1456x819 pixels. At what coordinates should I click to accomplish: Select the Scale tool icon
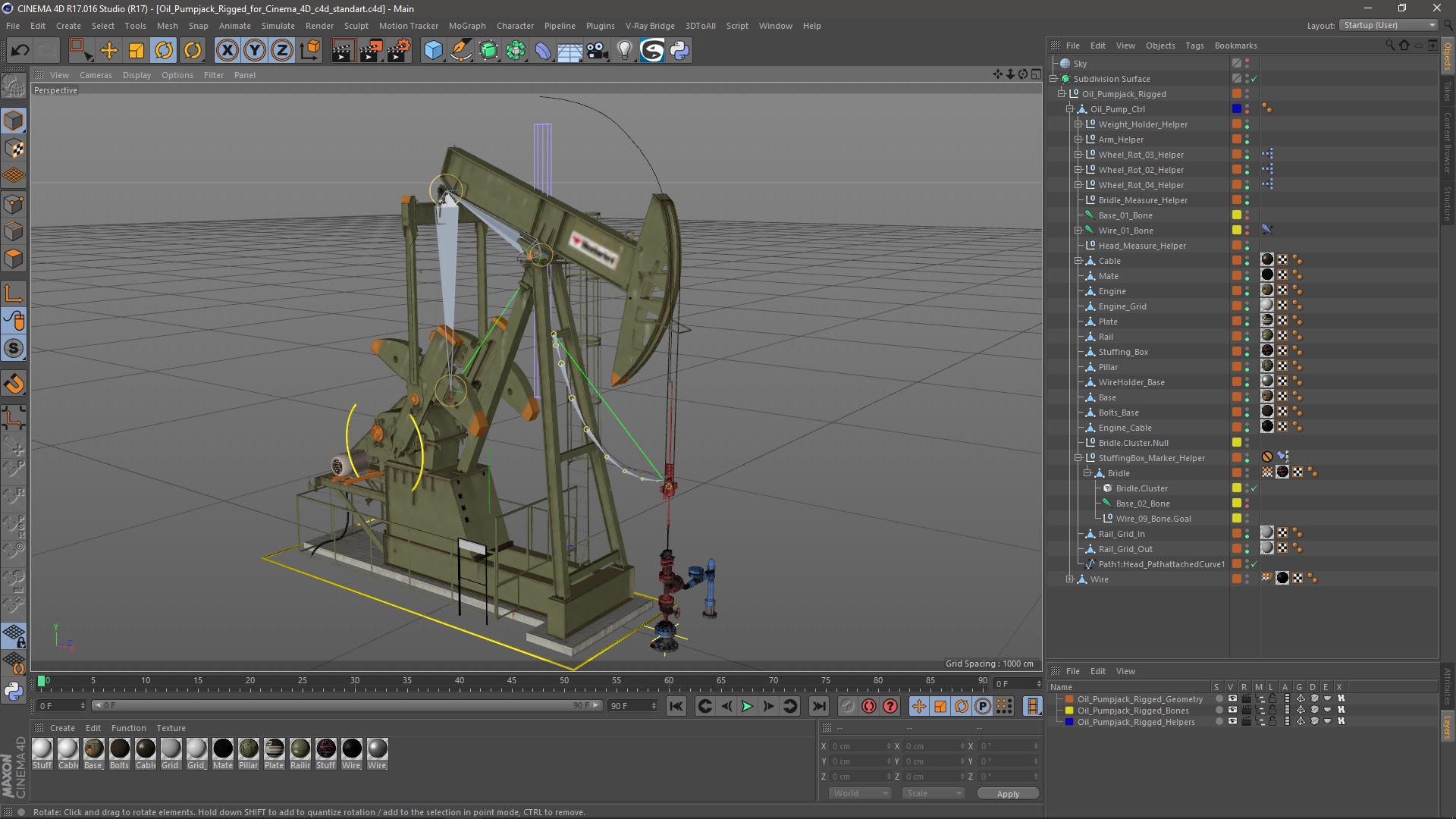[136, 51]
